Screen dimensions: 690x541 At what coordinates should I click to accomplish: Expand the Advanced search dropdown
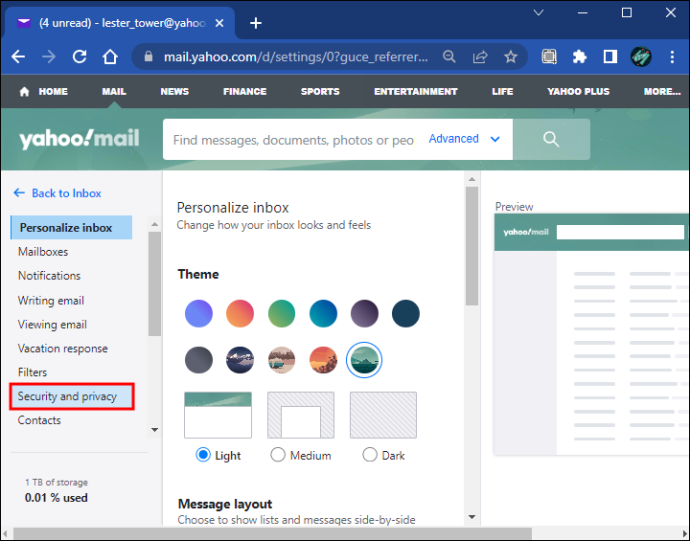pyautogui.click(x=464, y=139)
